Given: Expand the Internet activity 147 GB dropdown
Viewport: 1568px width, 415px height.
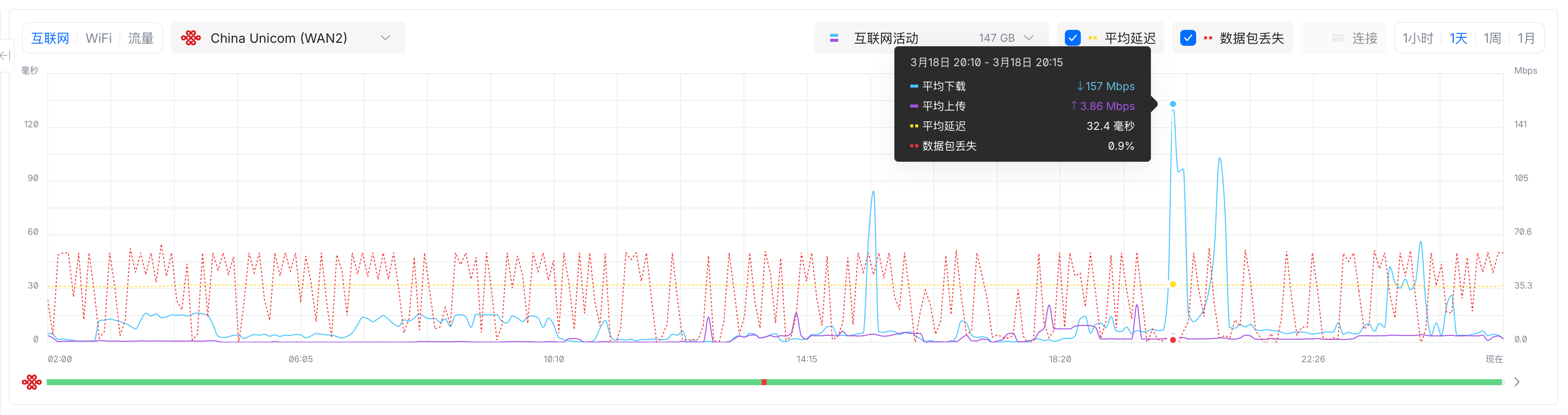Looking at the screenshot, I should tap(1028, 38).
